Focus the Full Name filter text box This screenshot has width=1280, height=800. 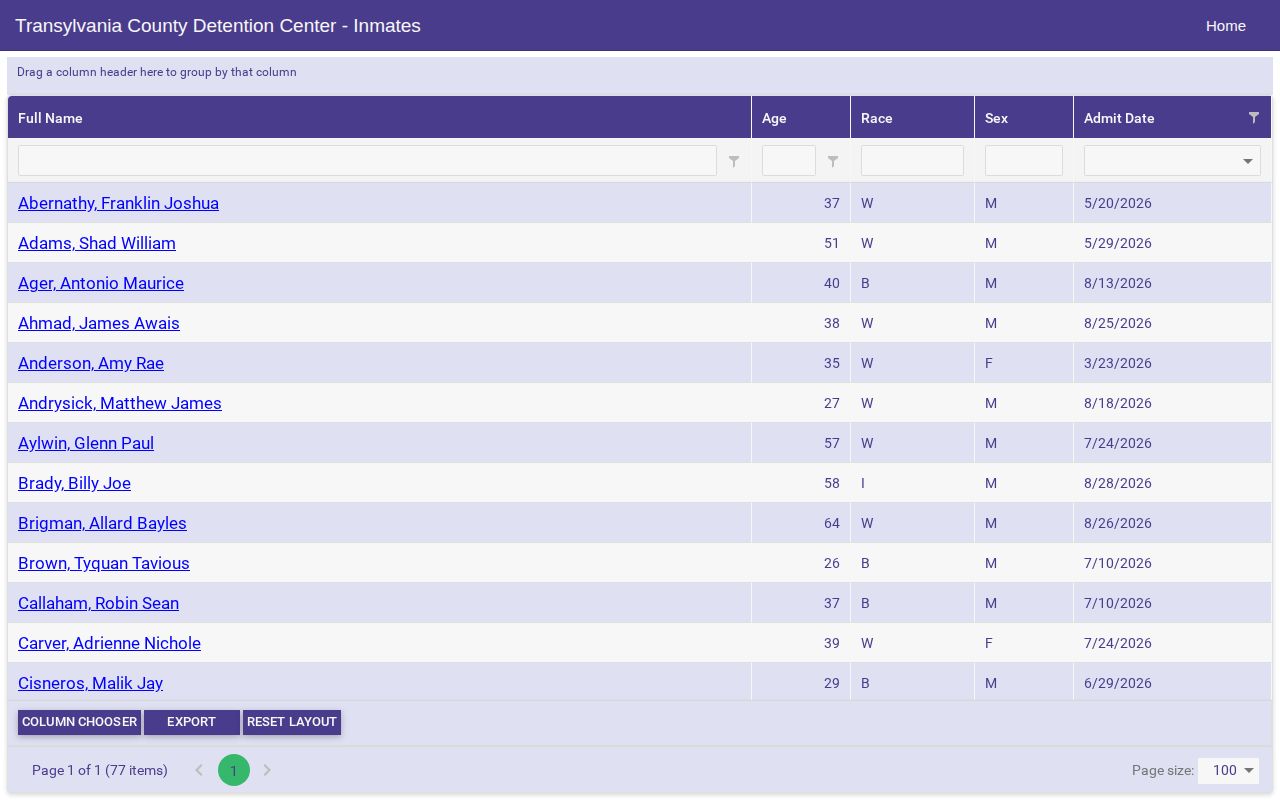click(x=367, y=161)
